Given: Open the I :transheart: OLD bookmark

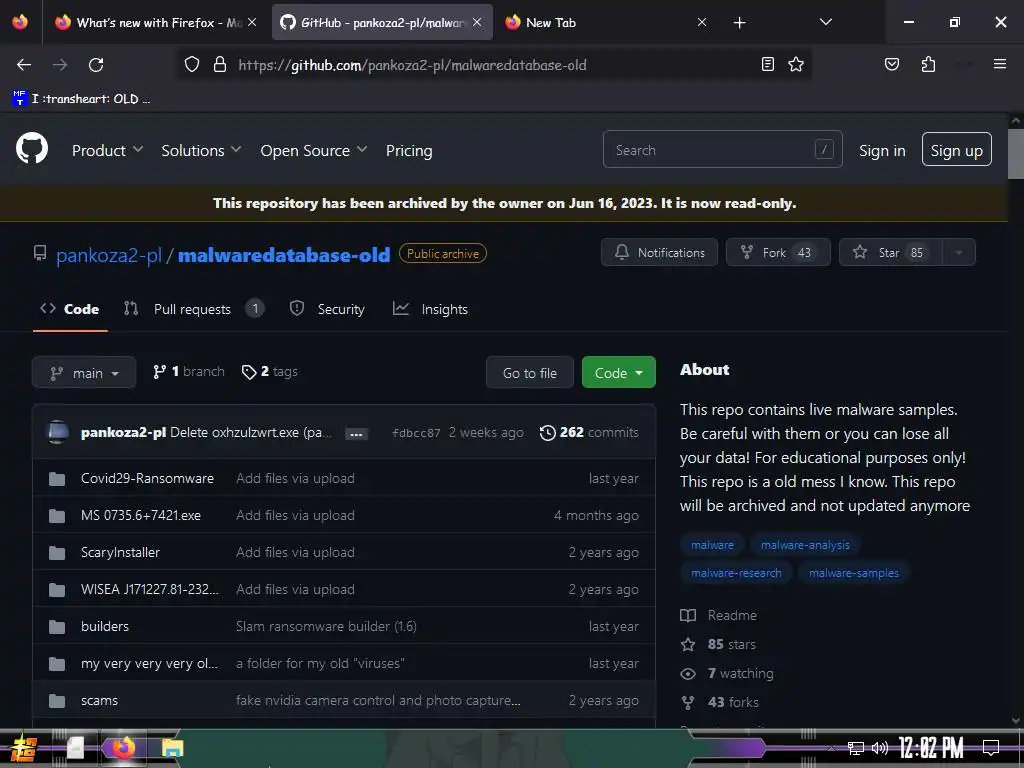Looking at the screenshot, I should (x=82, y=99).
